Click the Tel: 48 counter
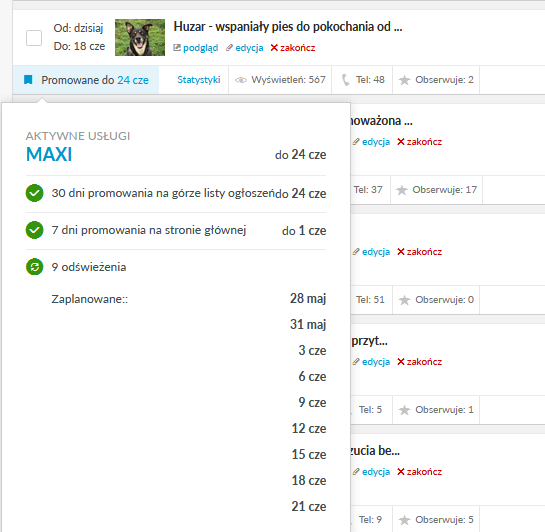Image resolution: width=545 pixels, height=532 pixels. pyautogui.click(x=370, y=80)
